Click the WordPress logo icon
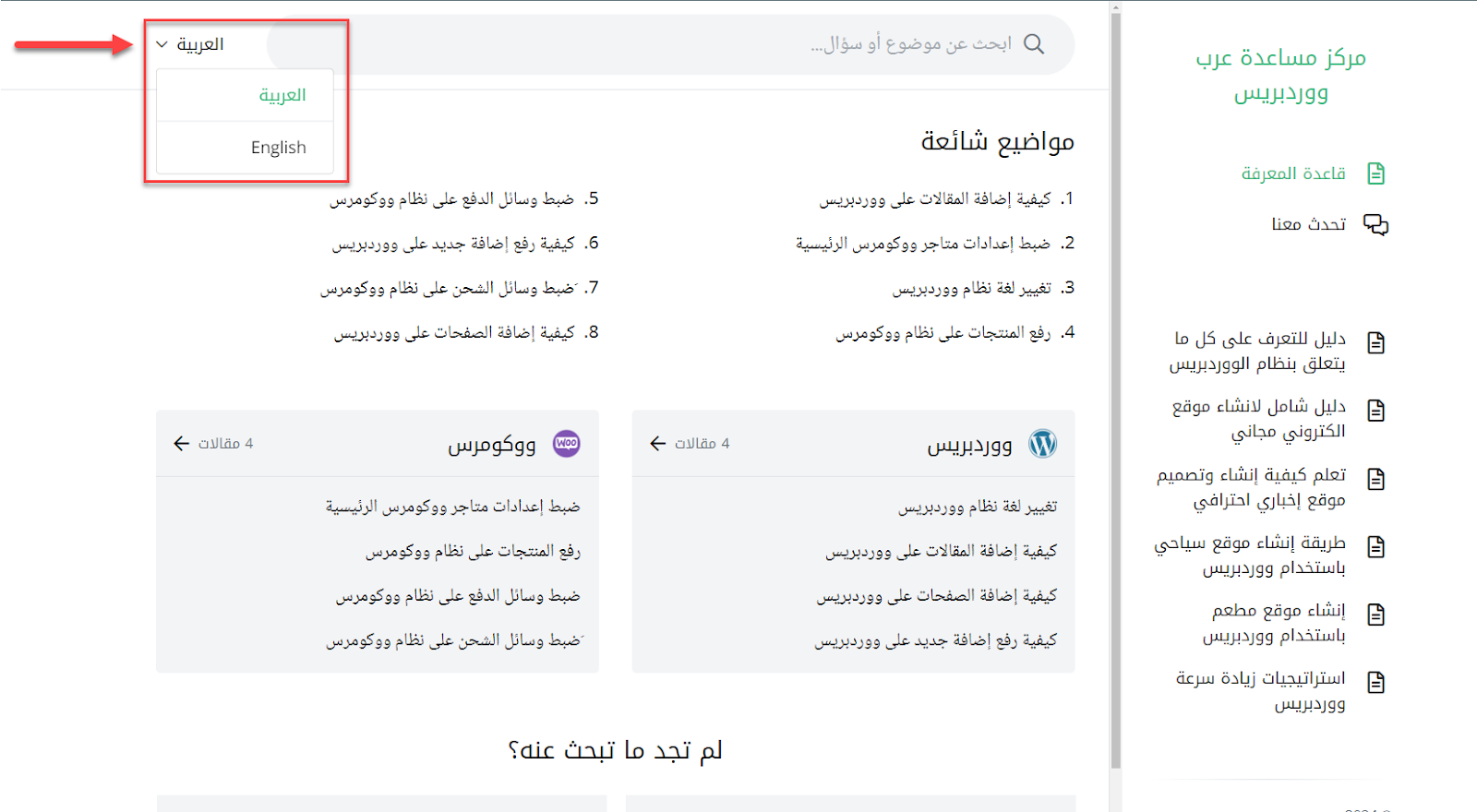 [x=1042, y=444]
